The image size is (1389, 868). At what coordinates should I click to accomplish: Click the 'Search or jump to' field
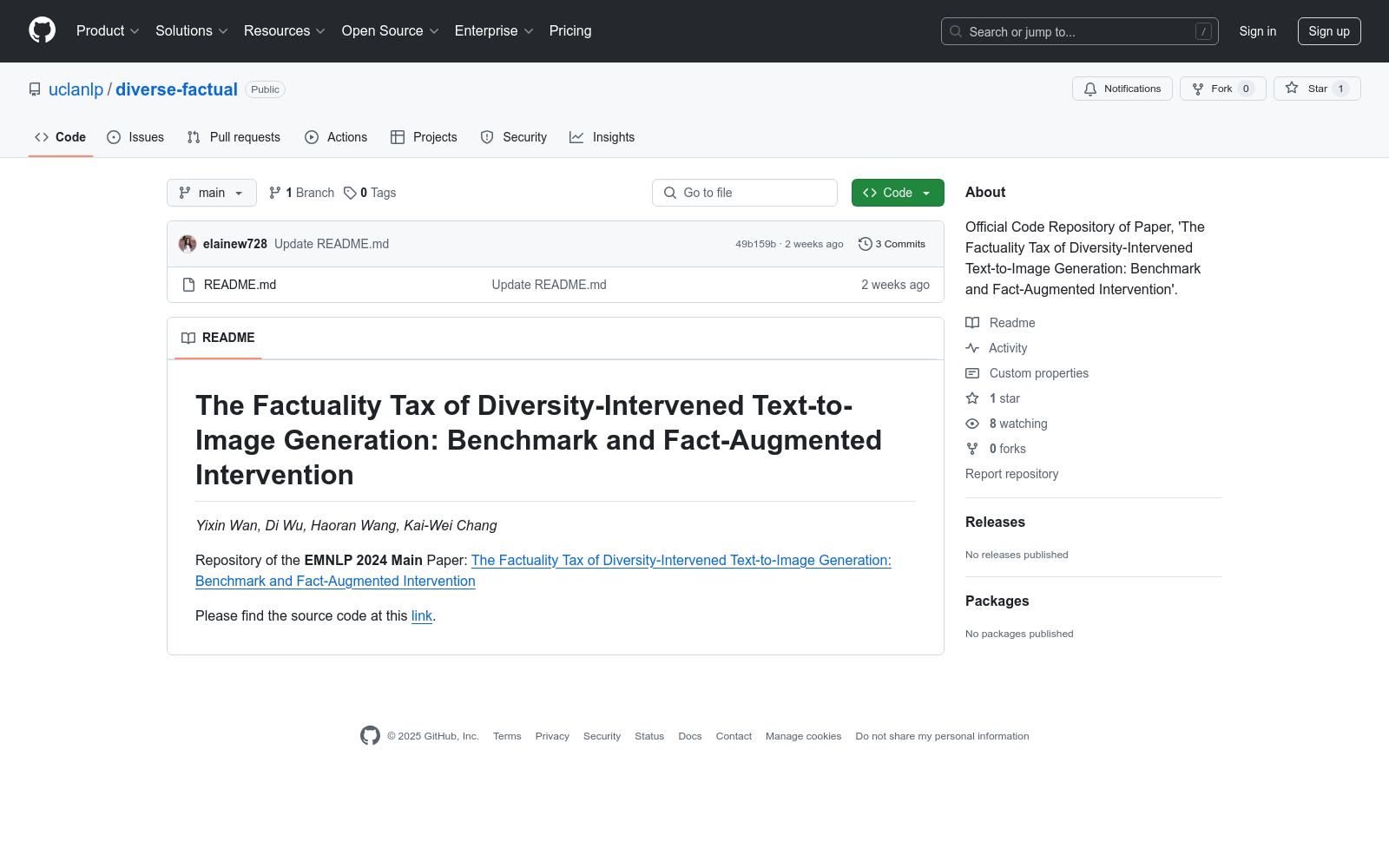pyautogui.click(x=1080, y=31)
